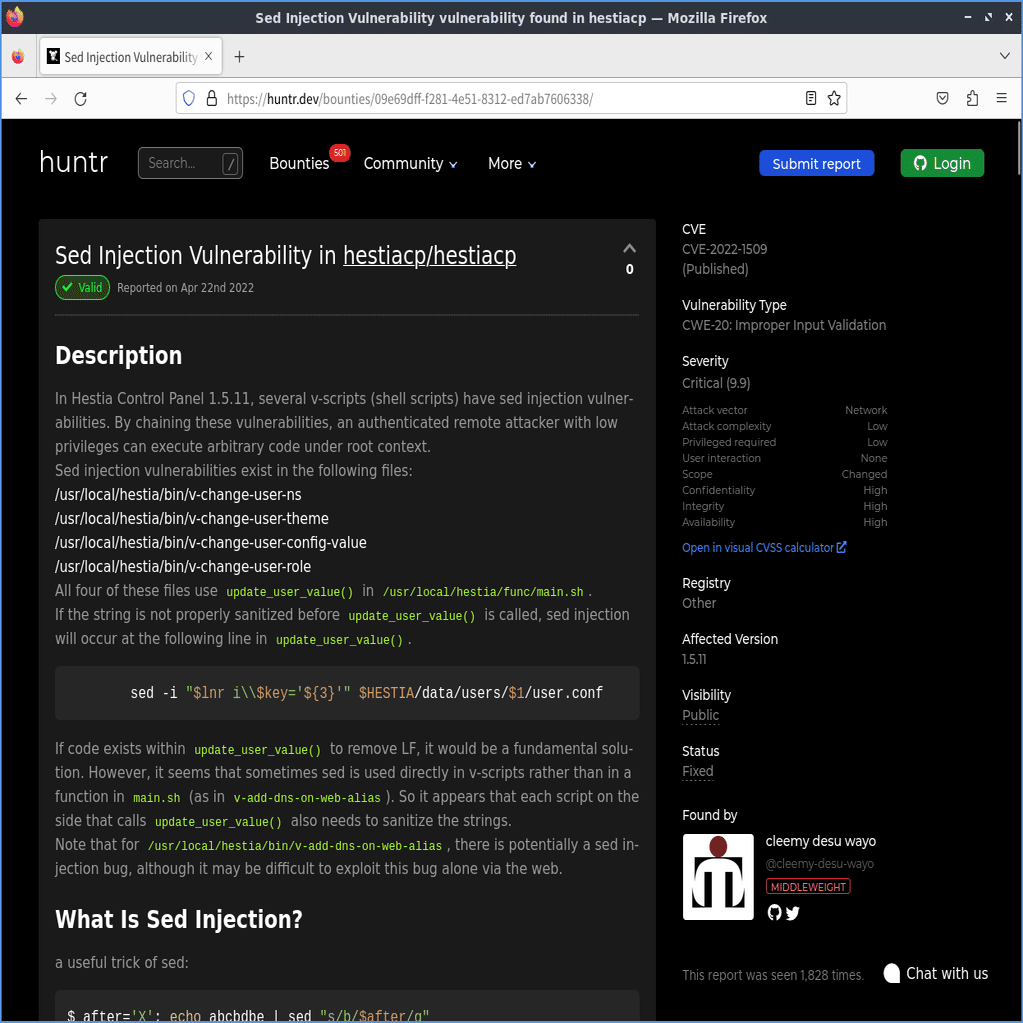Open the Pocket save icon

[942, 99]
